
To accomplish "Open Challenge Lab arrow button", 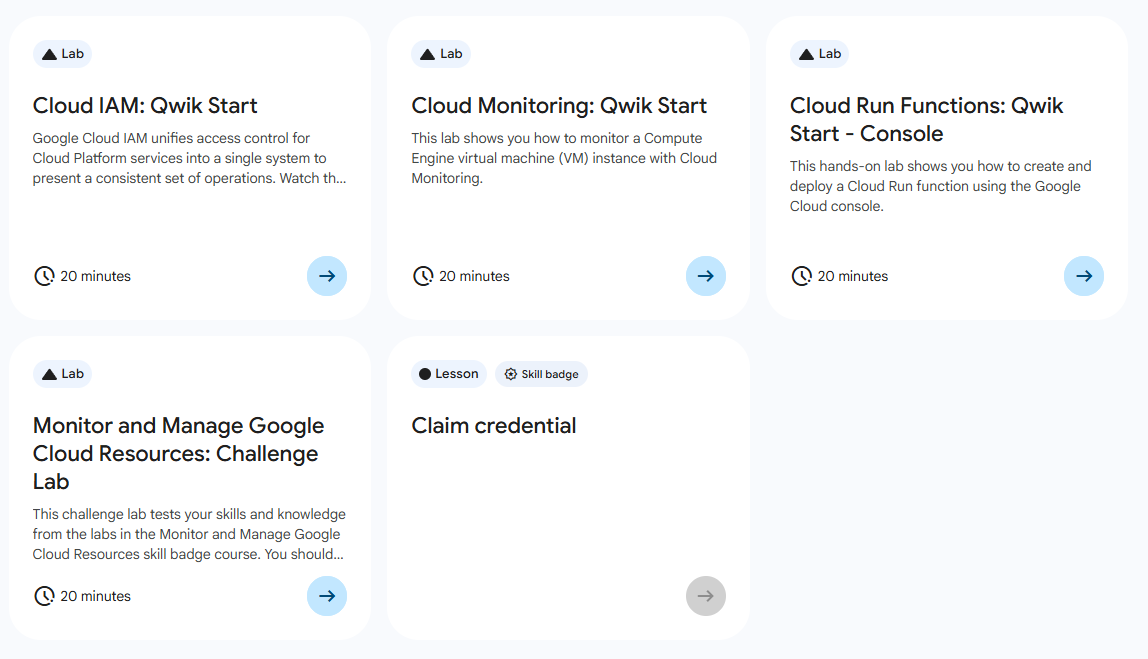I will pyautogui.click(x=327, y=596).
